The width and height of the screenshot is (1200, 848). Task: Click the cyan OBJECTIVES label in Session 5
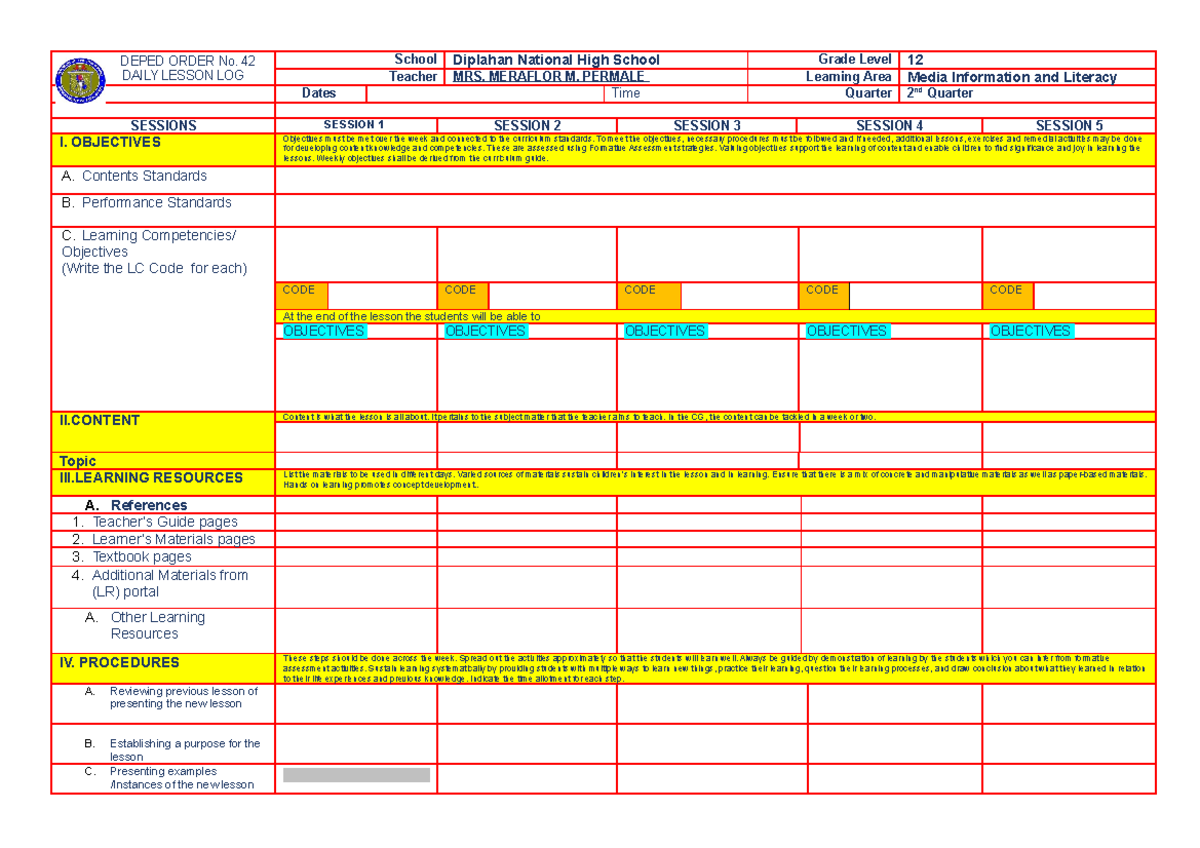coord(1030,331)
